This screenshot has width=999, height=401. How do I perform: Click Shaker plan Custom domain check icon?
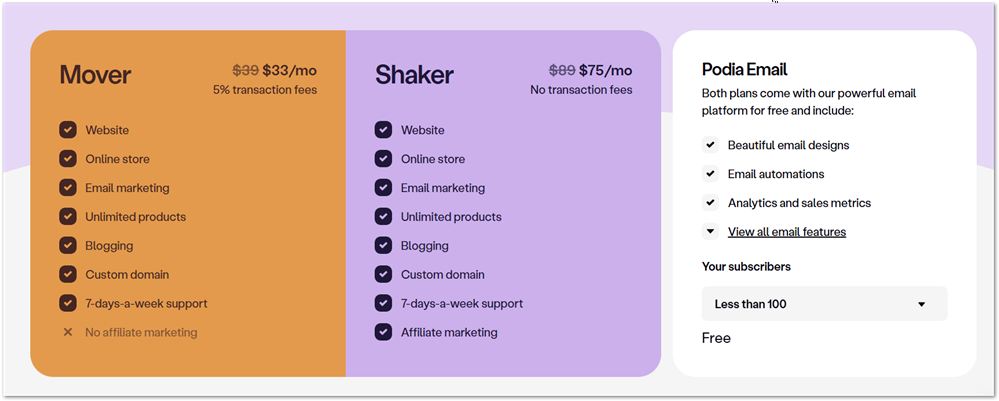point(383,274)
